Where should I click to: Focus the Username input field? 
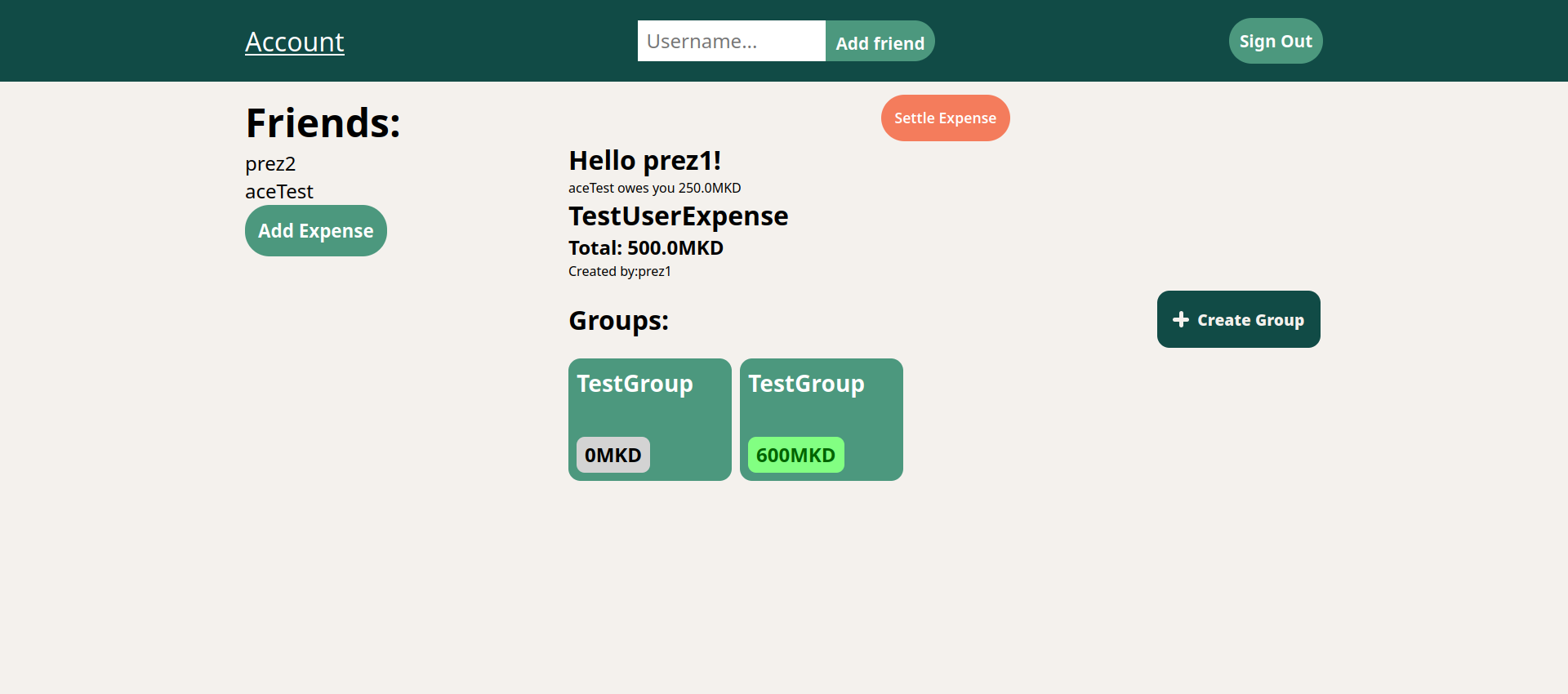[731, 41]
